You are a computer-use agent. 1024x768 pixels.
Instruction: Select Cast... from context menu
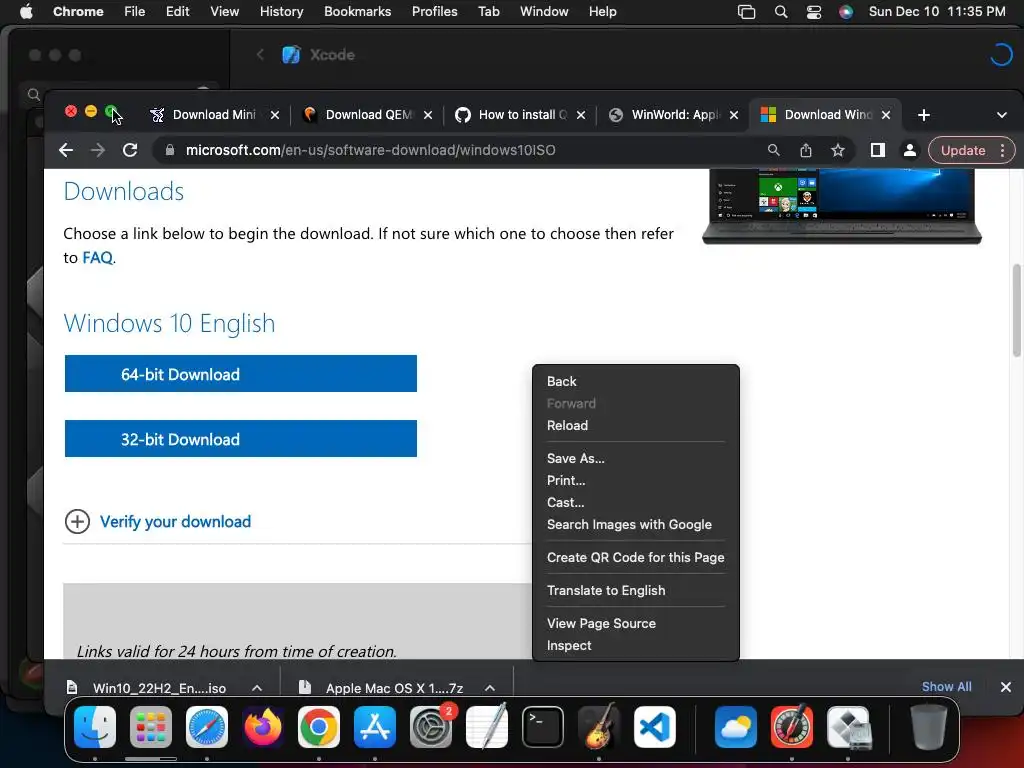pos(635,502)
